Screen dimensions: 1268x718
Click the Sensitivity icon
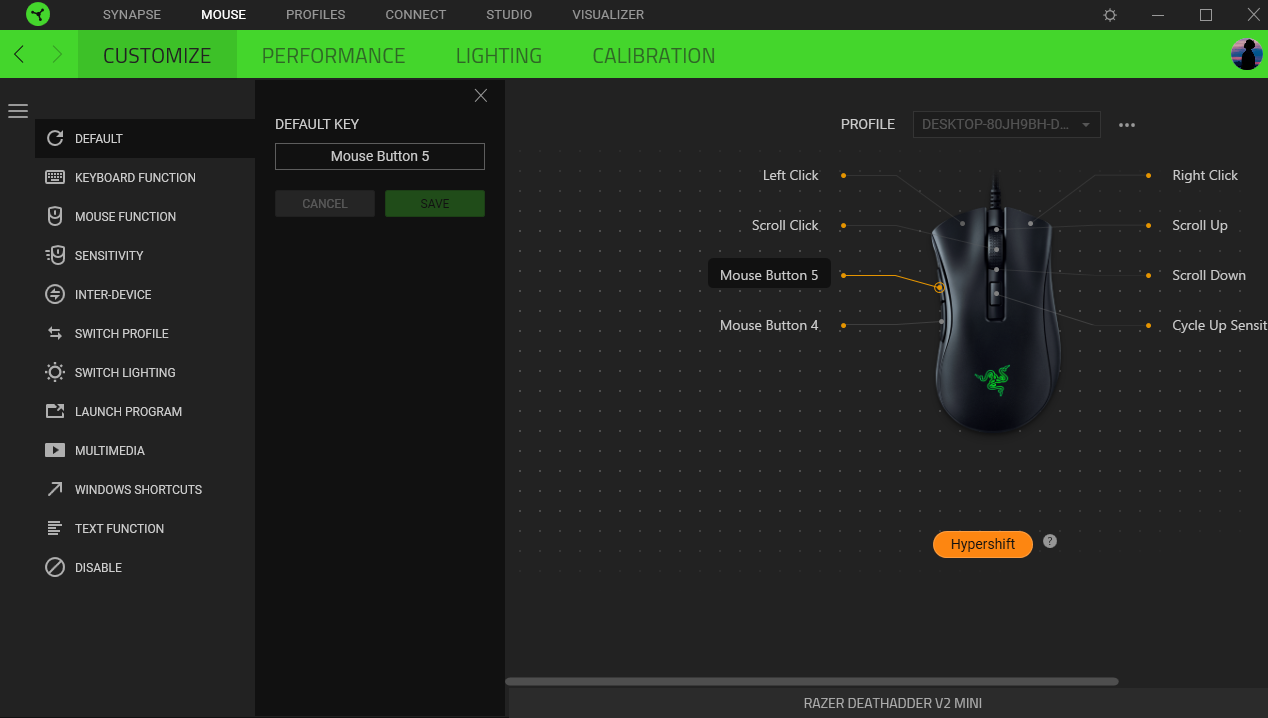coord(55,255)
